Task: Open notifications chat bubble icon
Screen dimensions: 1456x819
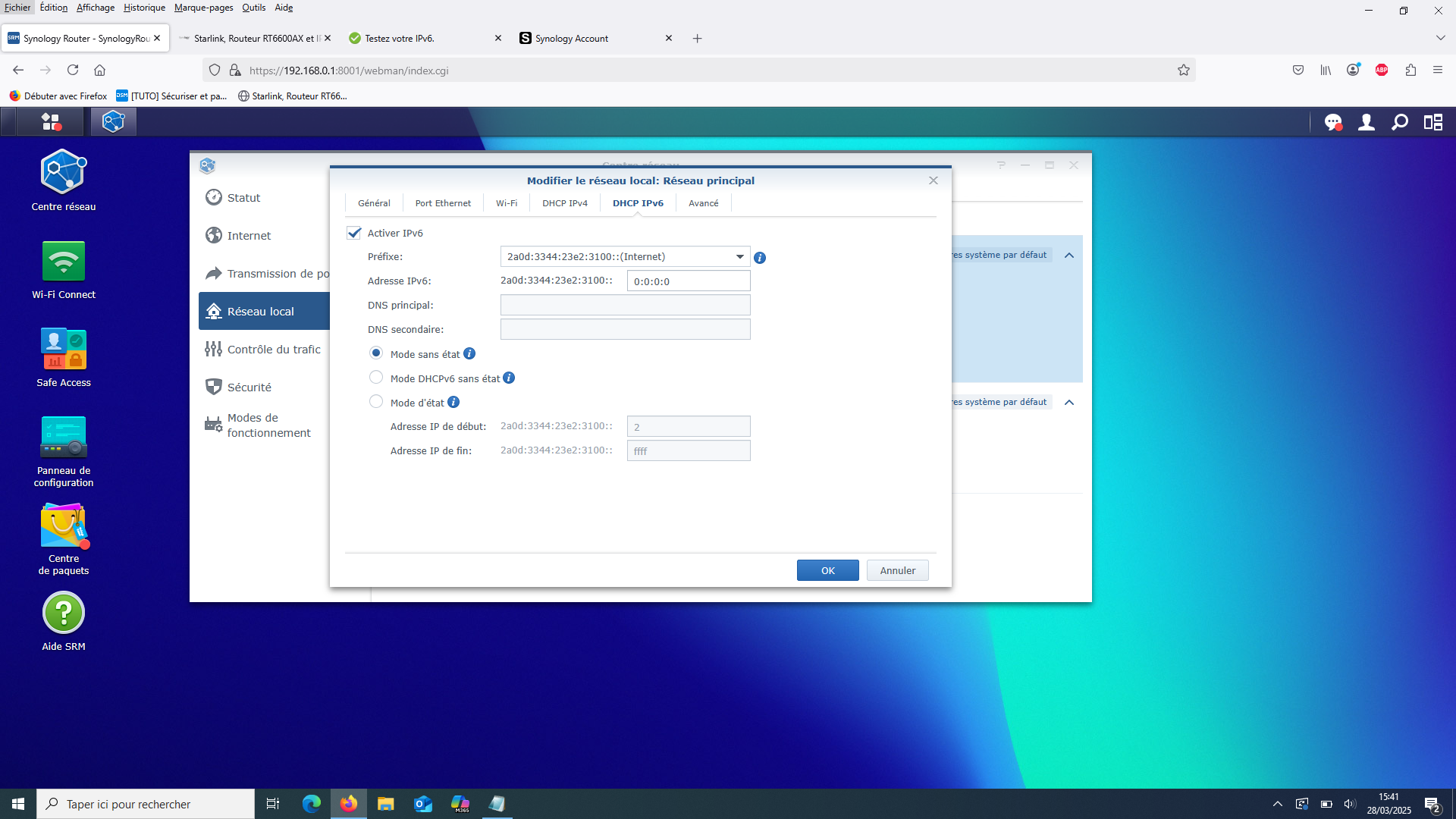Action: point(1333,122)
